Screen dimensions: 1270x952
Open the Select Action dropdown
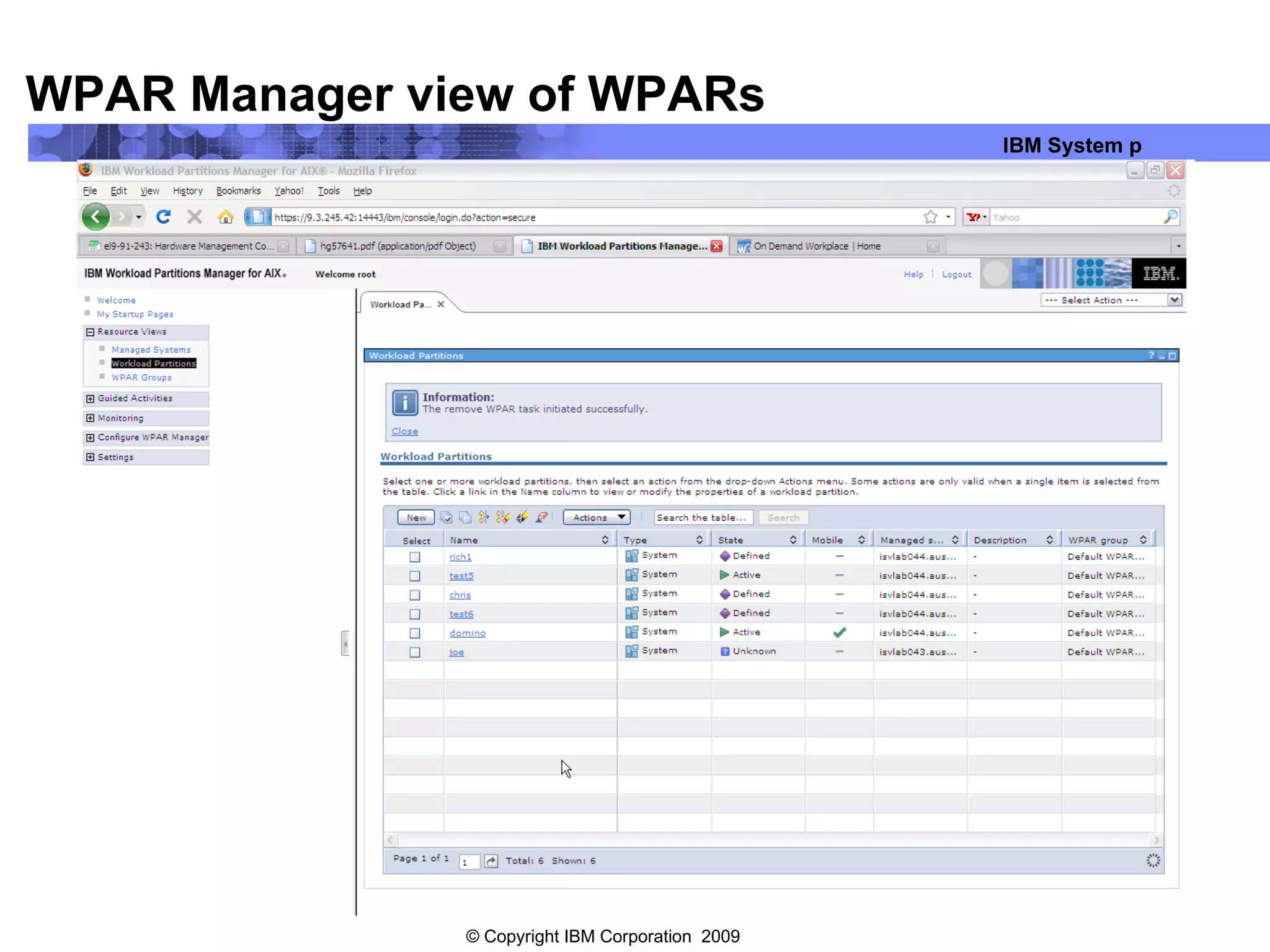tap(1111, 300)
